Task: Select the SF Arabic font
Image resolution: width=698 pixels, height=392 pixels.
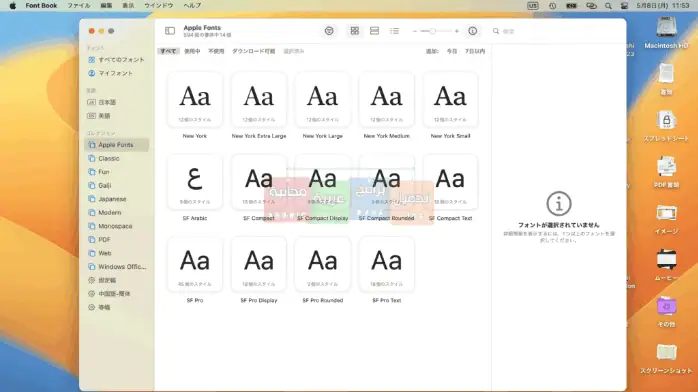Action: click(x=195, y=182)
